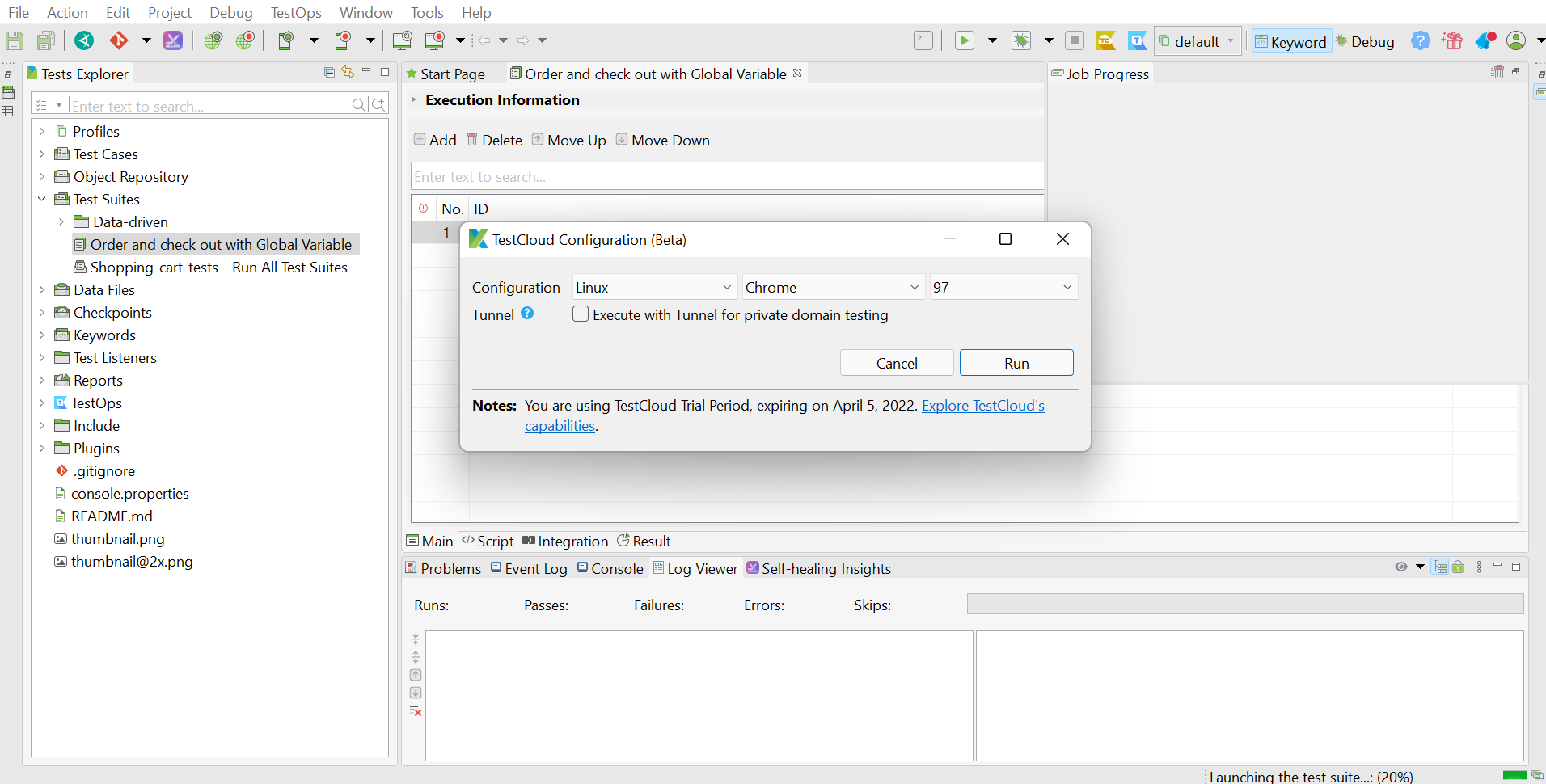
Task: Click the user account avatar icon
Action: pos(1516,40)
